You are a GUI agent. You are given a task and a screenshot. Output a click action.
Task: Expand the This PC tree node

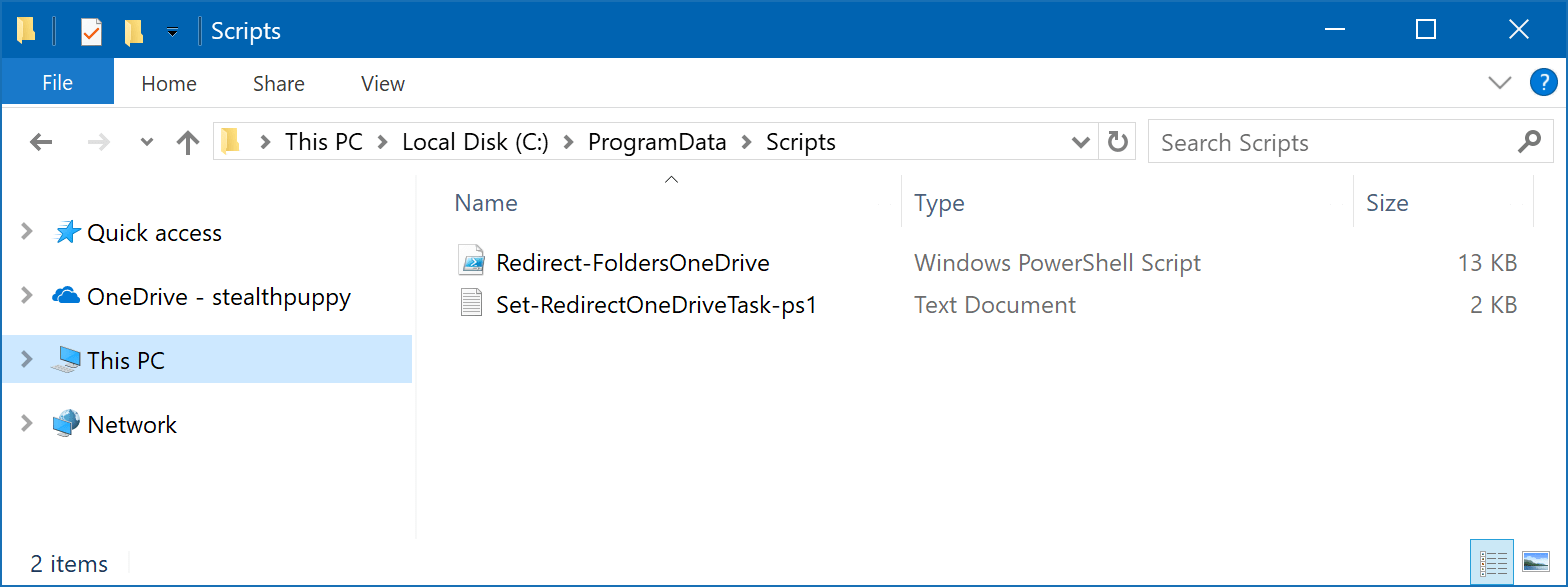(x=27, y=360)
